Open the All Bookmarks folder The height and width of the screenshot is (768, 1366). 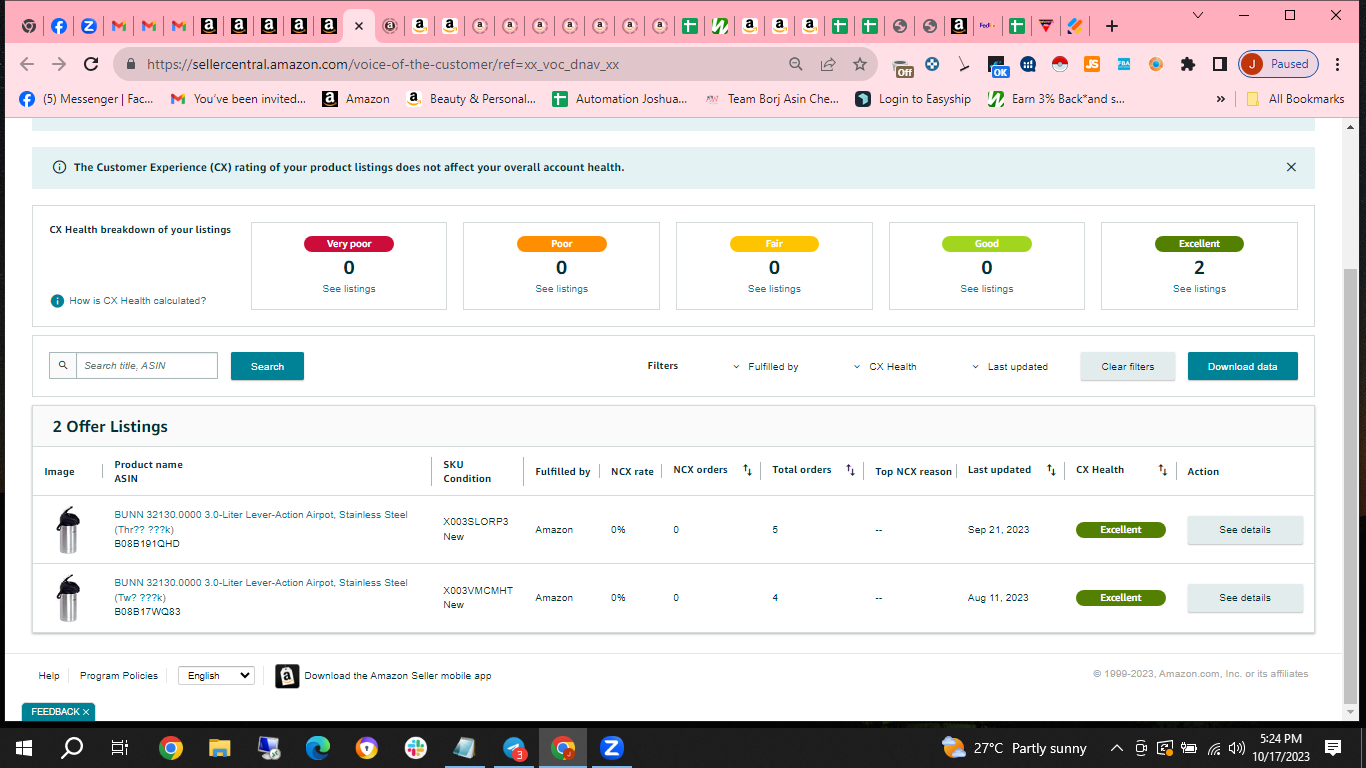(1295, 99)
